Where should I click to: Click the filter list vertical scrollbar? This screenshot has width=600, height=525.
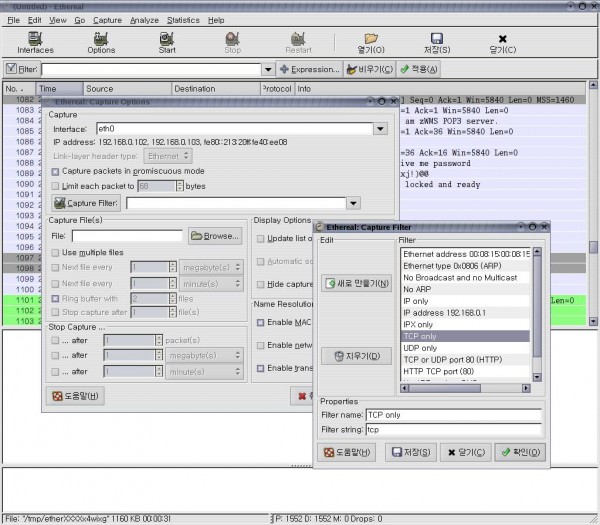click(537, 314)
